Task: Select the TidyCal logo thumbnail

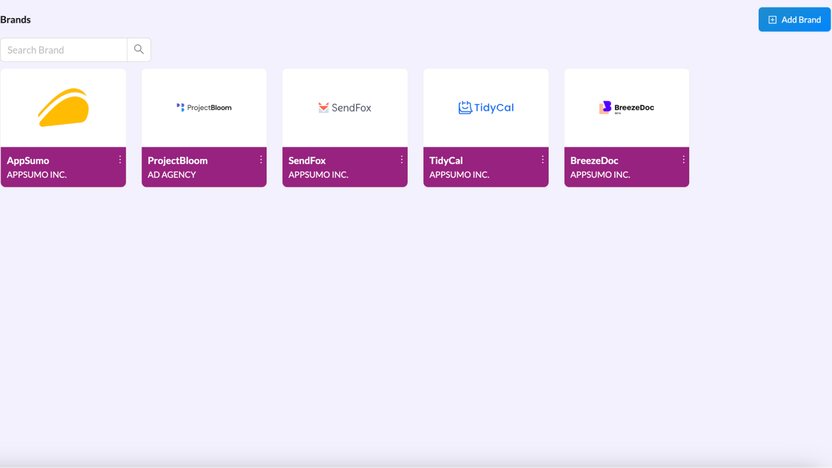Action: tap(486, 108)
